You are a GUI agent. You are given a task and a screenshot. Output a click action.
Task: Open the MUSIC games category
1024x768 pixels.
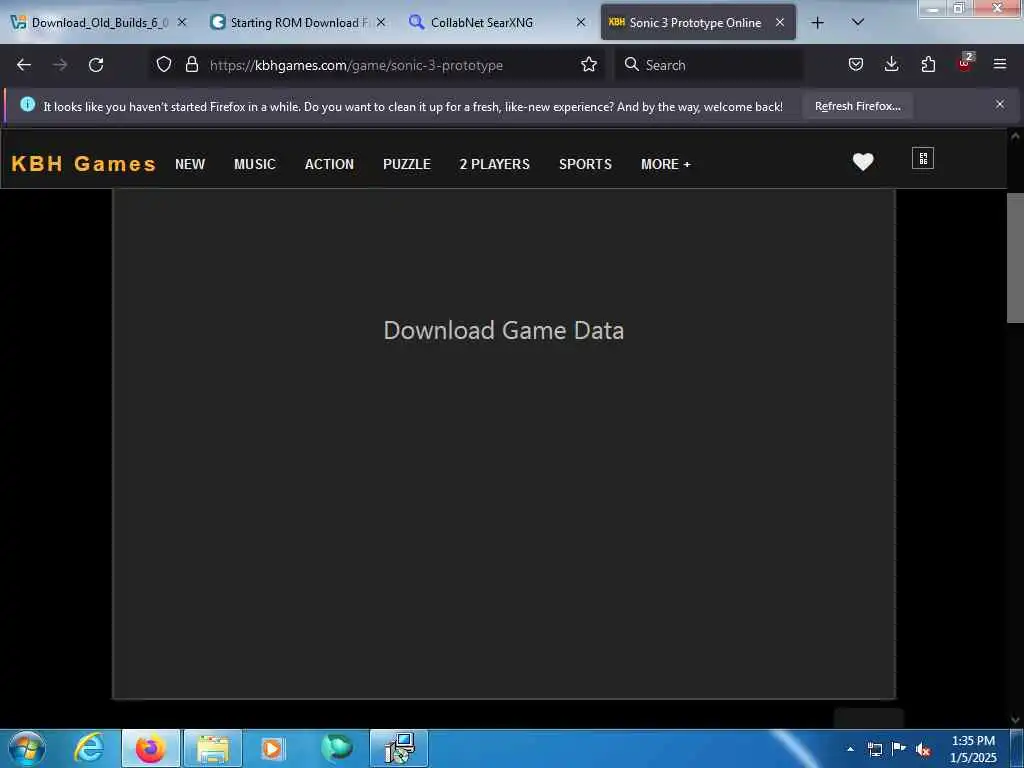tap(255, 165)
